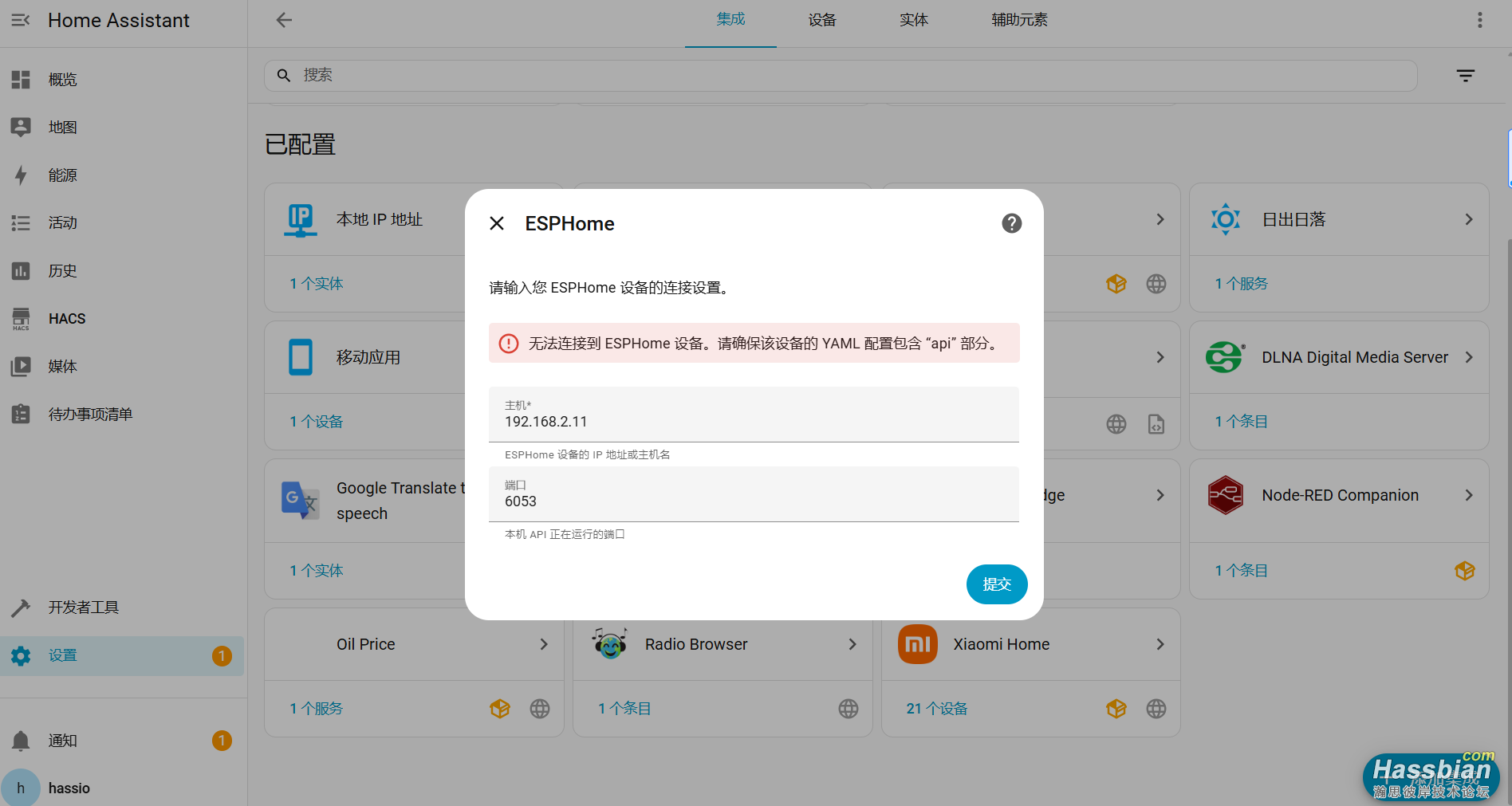
Task: Switch to the 设备 tab
Action: click(x=822, y=20)
